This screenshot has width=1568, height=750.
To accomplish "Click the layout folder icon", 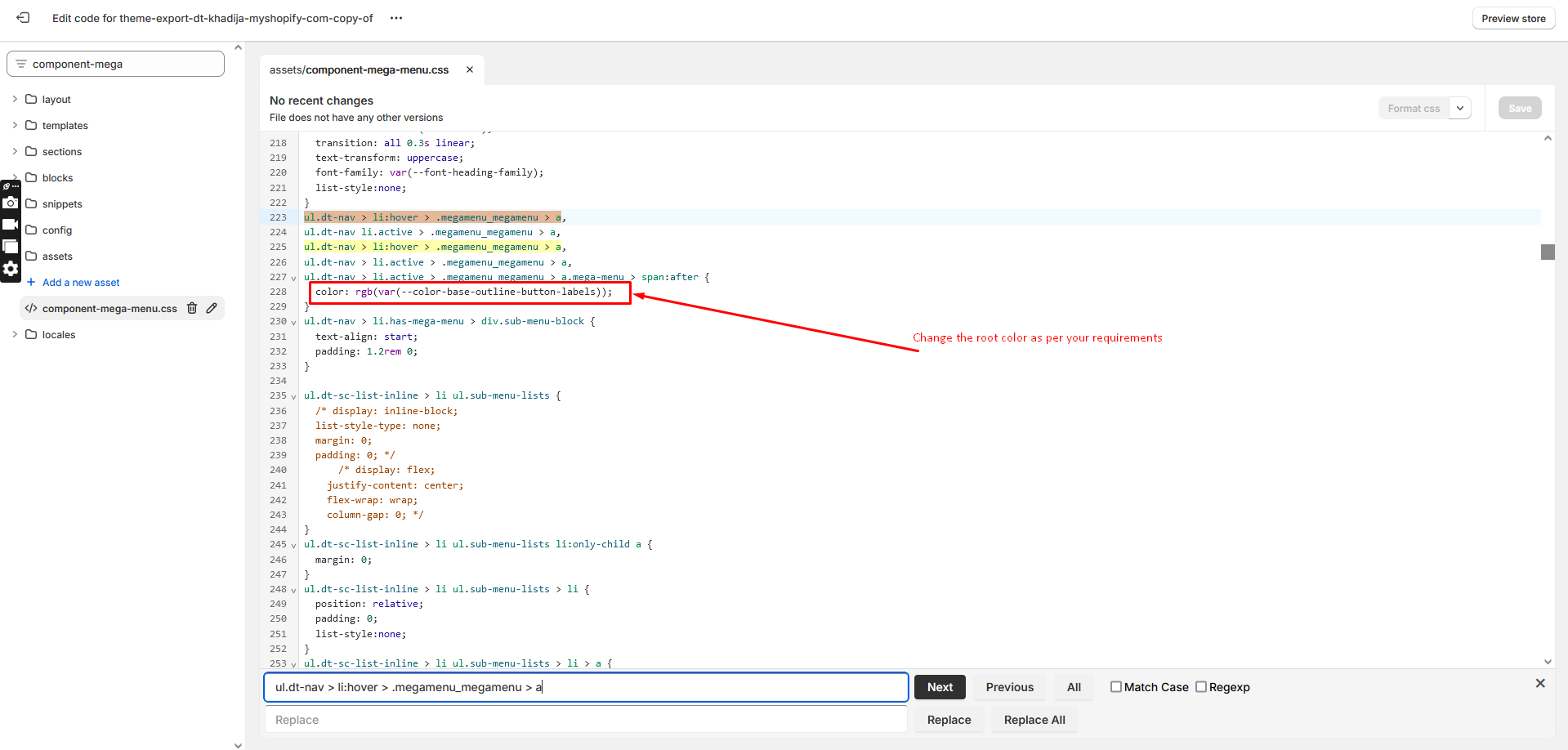I will [31, 99].
